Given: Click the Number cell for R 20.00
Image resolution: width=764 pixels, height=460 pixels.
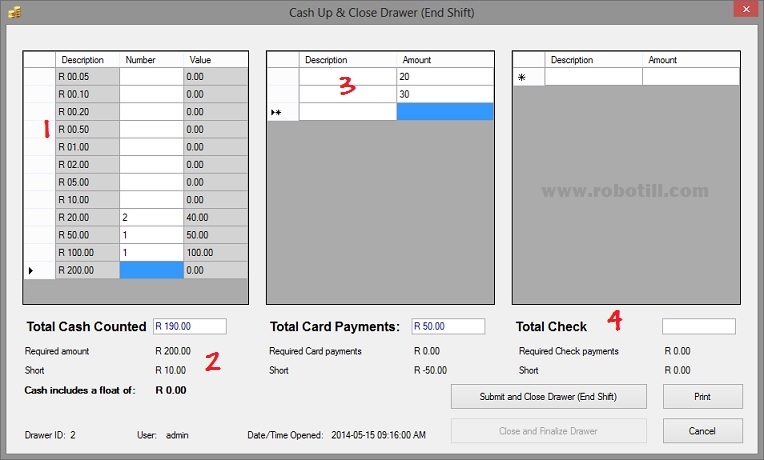Looking at the screenshot, I should pyautogui.click(x=151, y=217).
